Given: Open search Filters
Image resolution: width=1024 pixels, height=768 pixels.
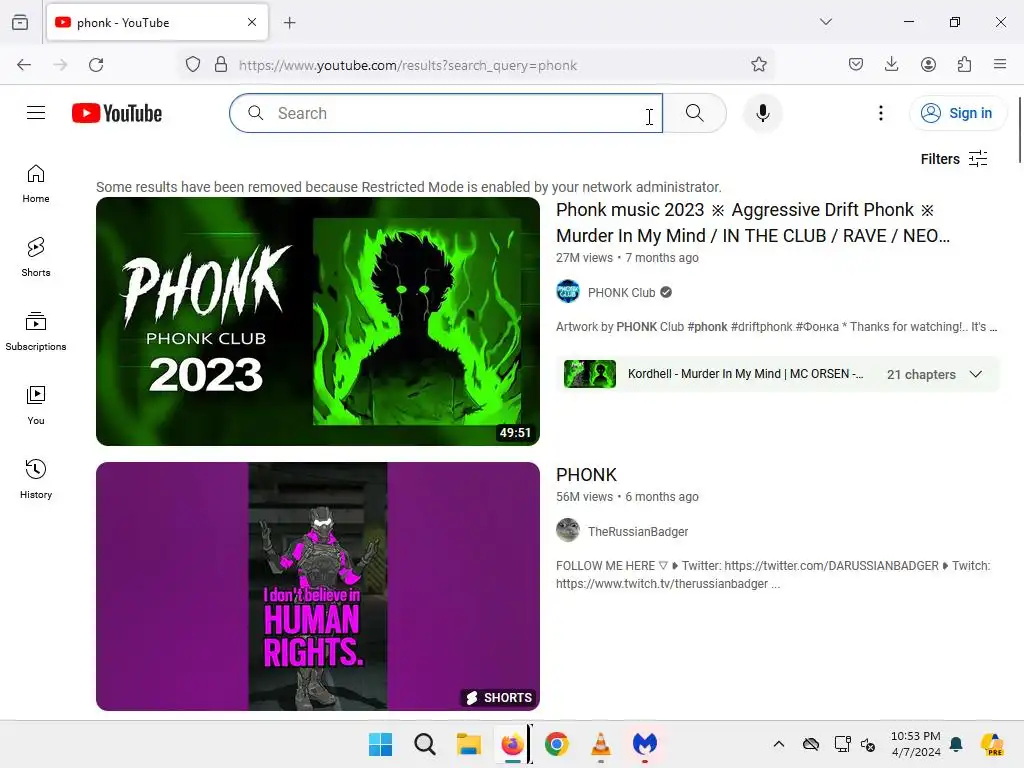Looking at the screenshot, I should (x=954, y=159).
